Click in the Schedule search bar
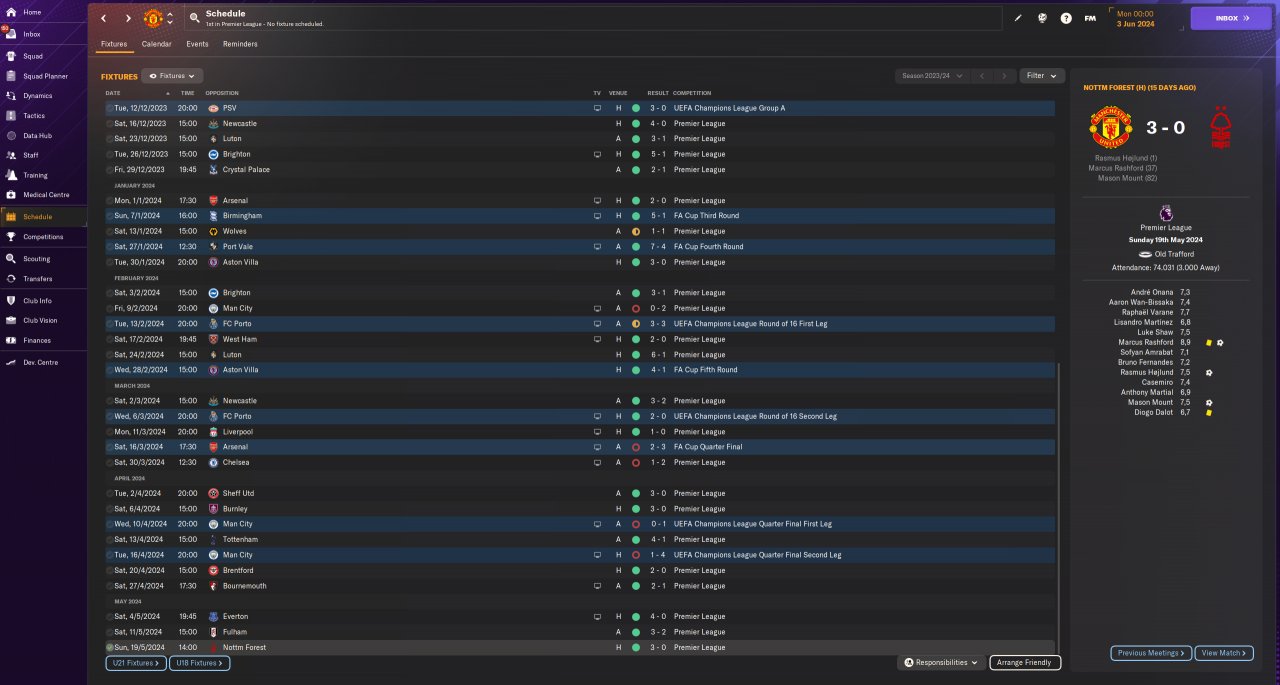The image size is (1280, 685). (595, 18)
